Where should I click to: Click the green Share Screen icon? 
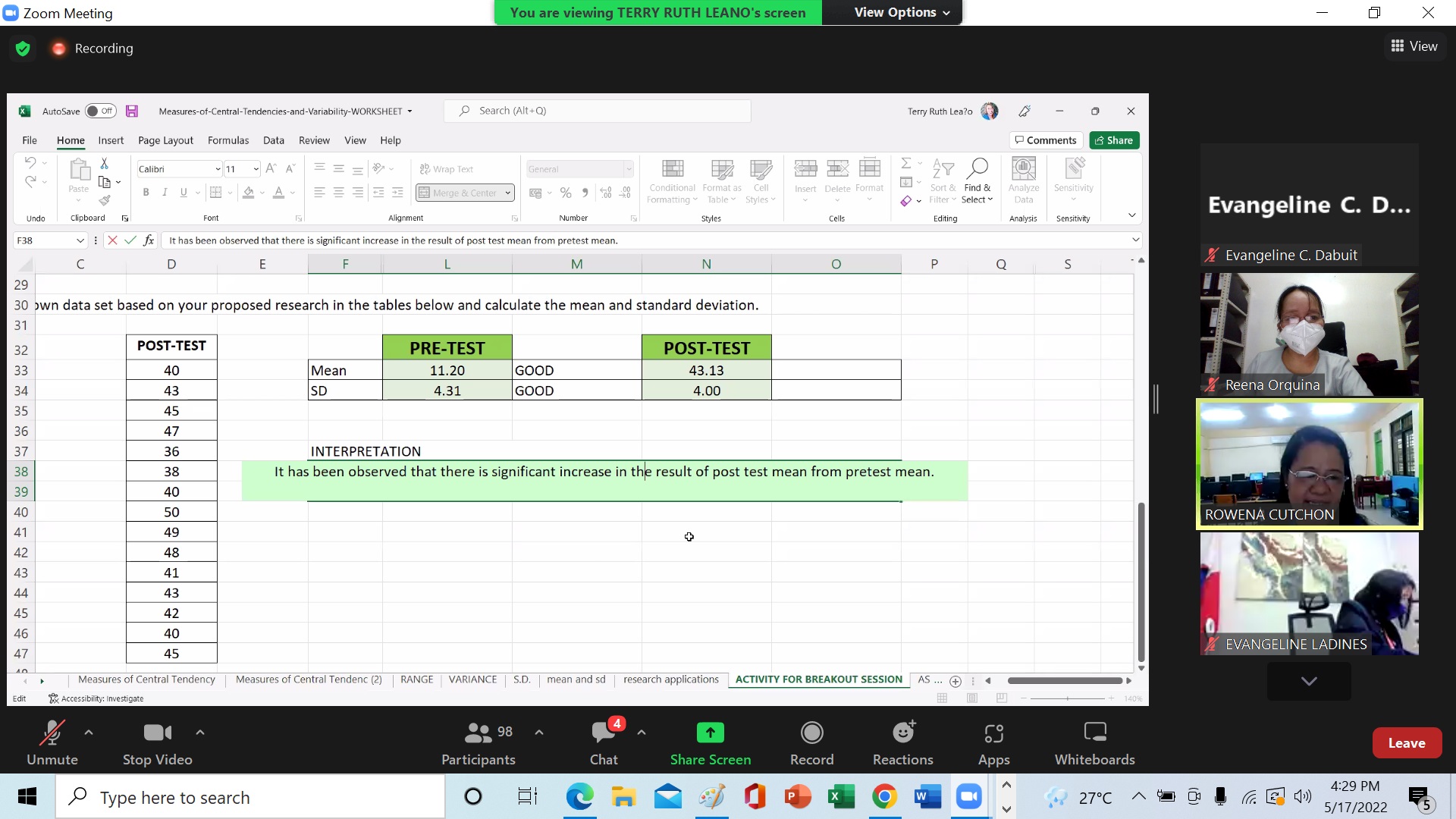point(710,733)
